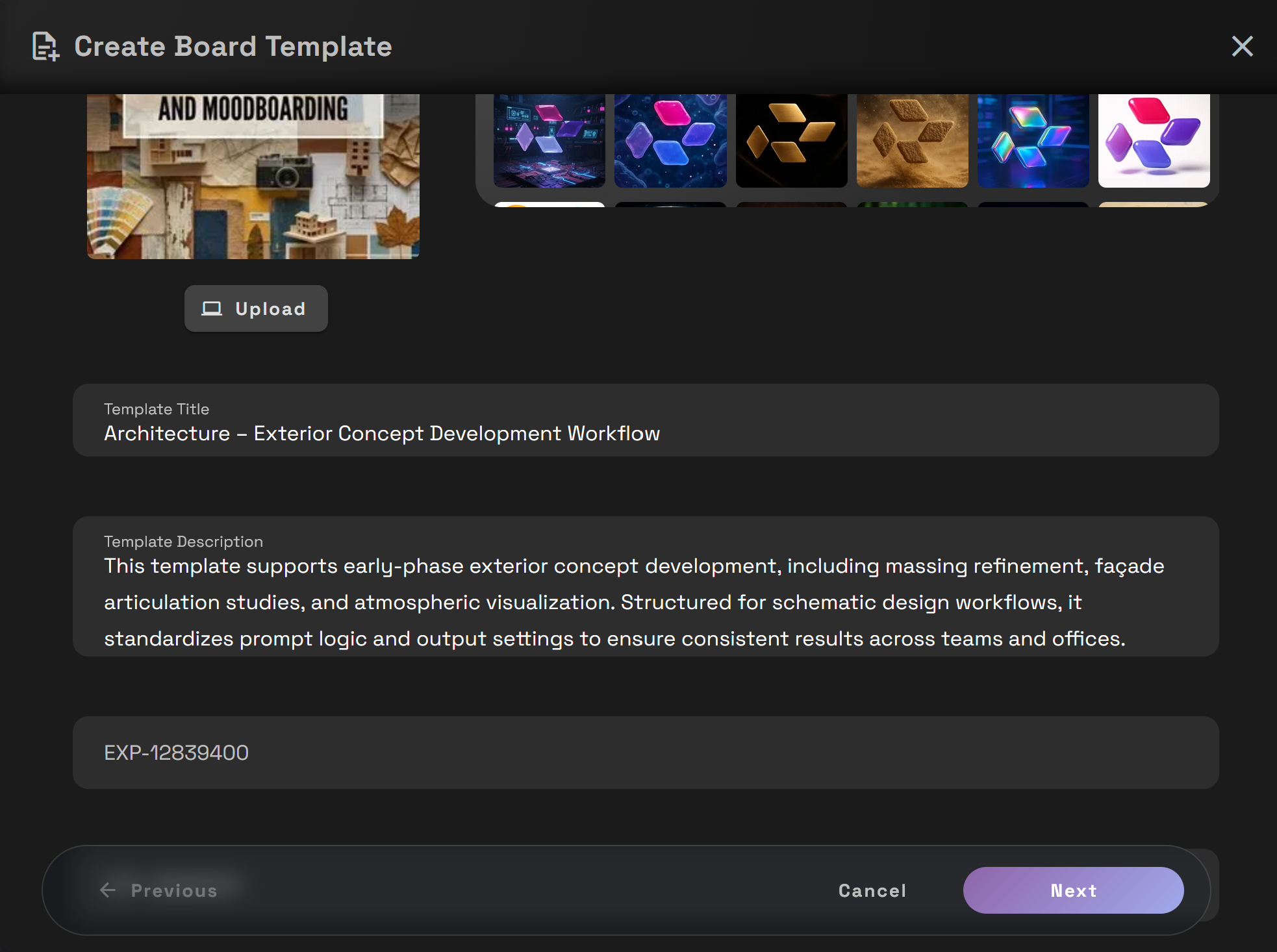Select the white background pink-purple logo thumbnail
1277x952 pixels.
point(1154,141)
